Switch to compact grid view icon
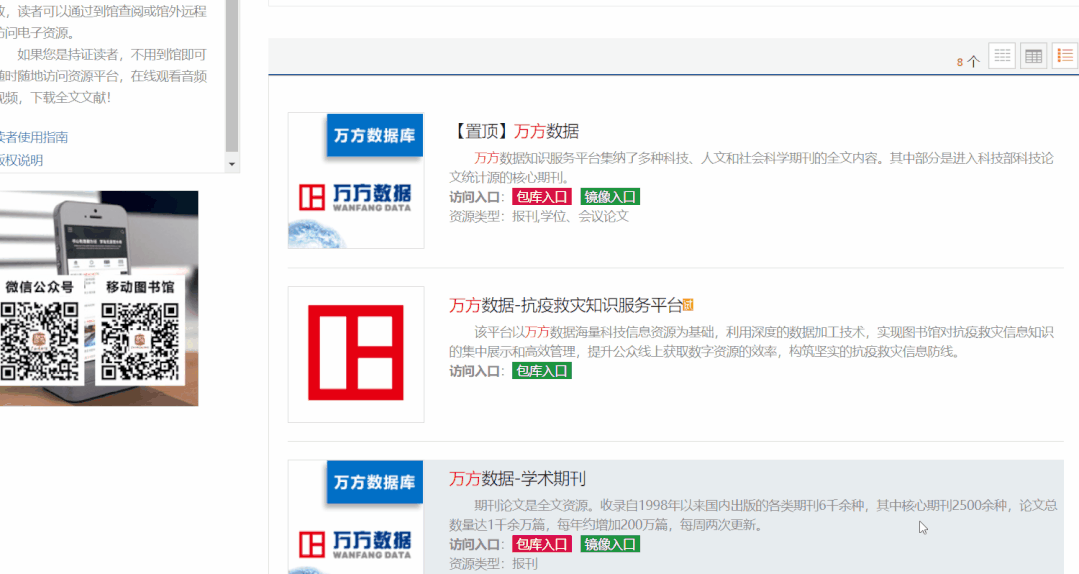The width and height of the screenshot is (1079, 574). (1002, 56)
